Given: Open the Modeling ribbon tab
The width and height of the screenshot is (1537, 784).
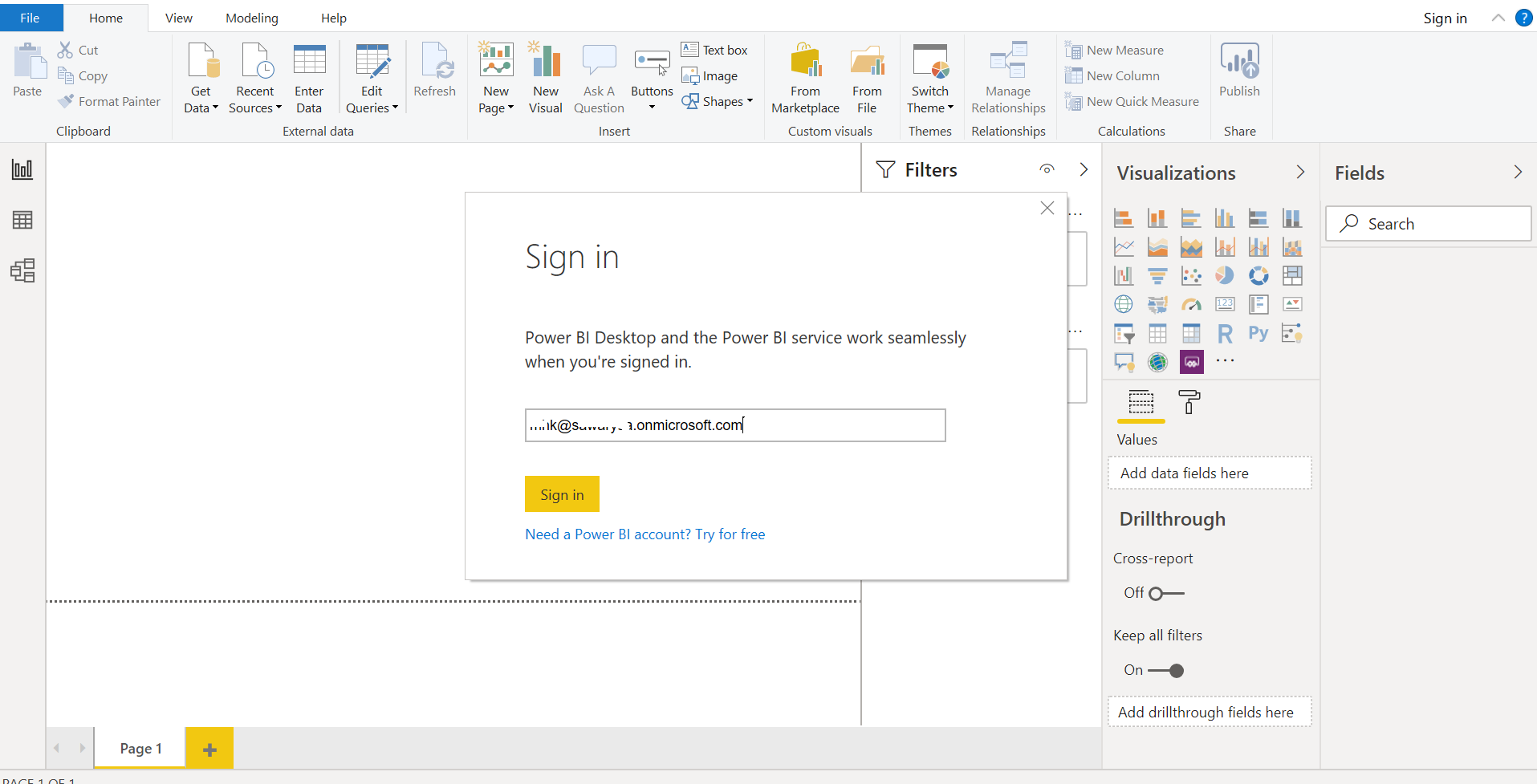Looking at the screenshot, I should point(252,18).
